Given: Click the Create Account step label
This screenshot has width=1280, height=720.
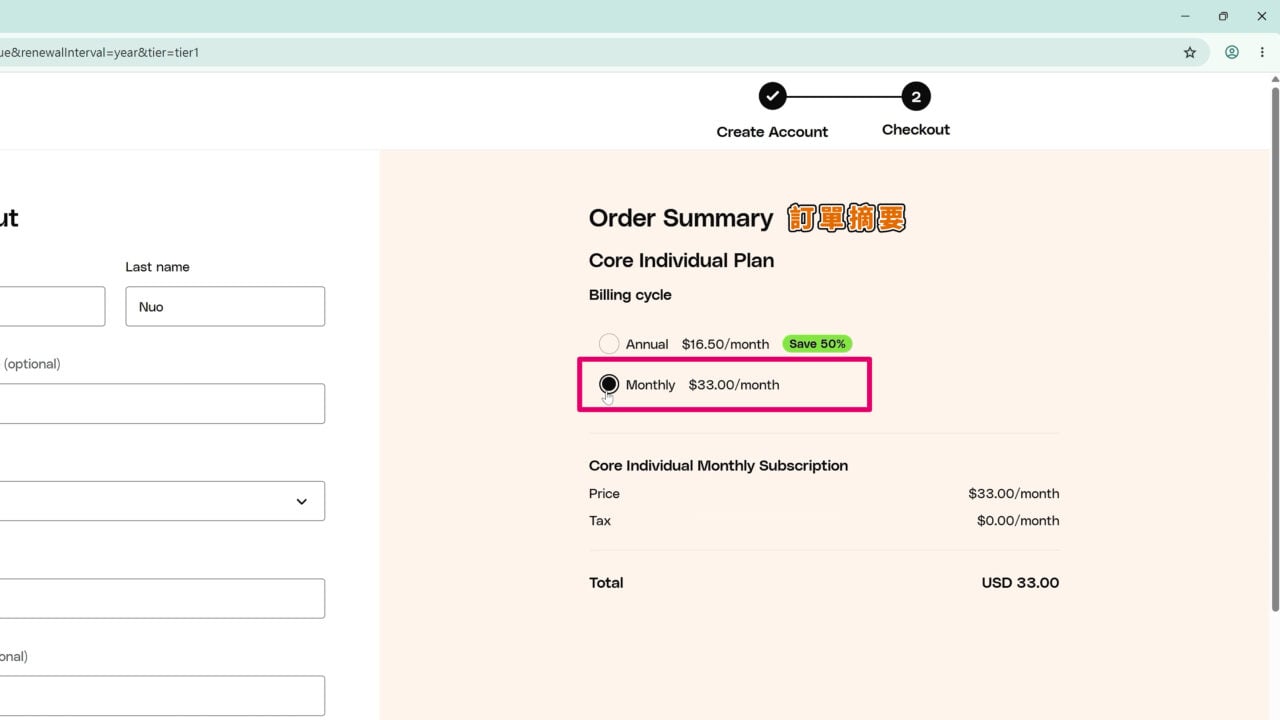Looking at the screenshot, I should (x=772, y=132).
